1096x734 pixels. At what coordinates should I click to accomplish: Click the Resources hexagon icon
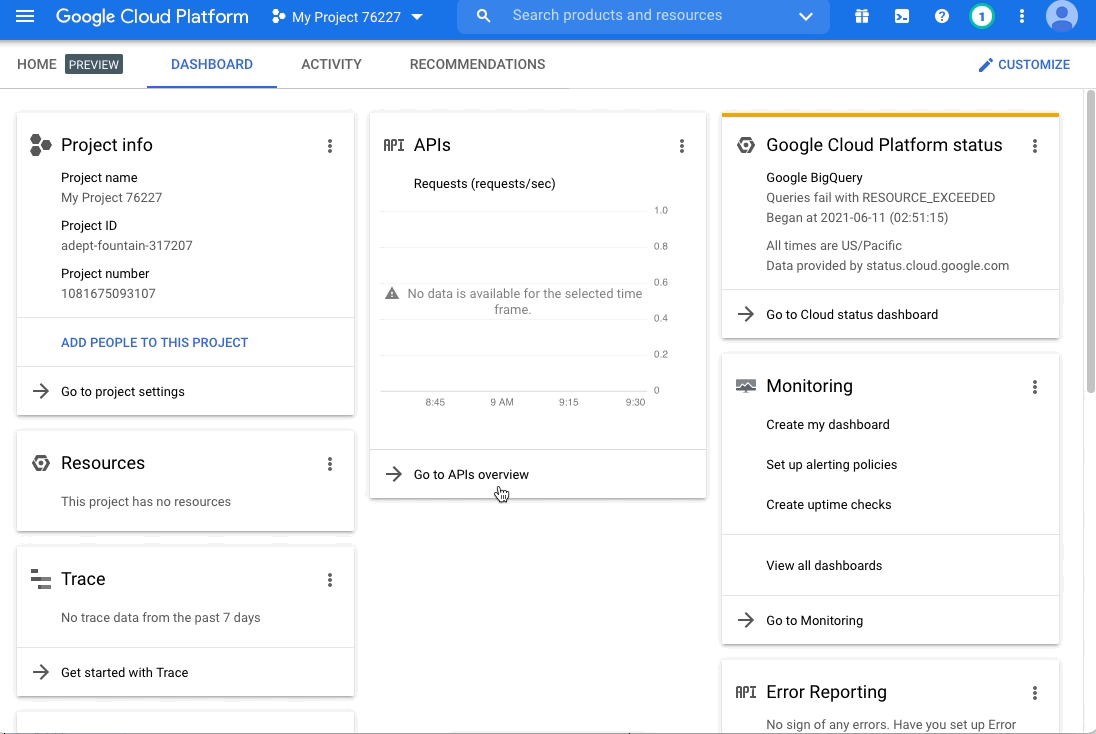point(41,463)
